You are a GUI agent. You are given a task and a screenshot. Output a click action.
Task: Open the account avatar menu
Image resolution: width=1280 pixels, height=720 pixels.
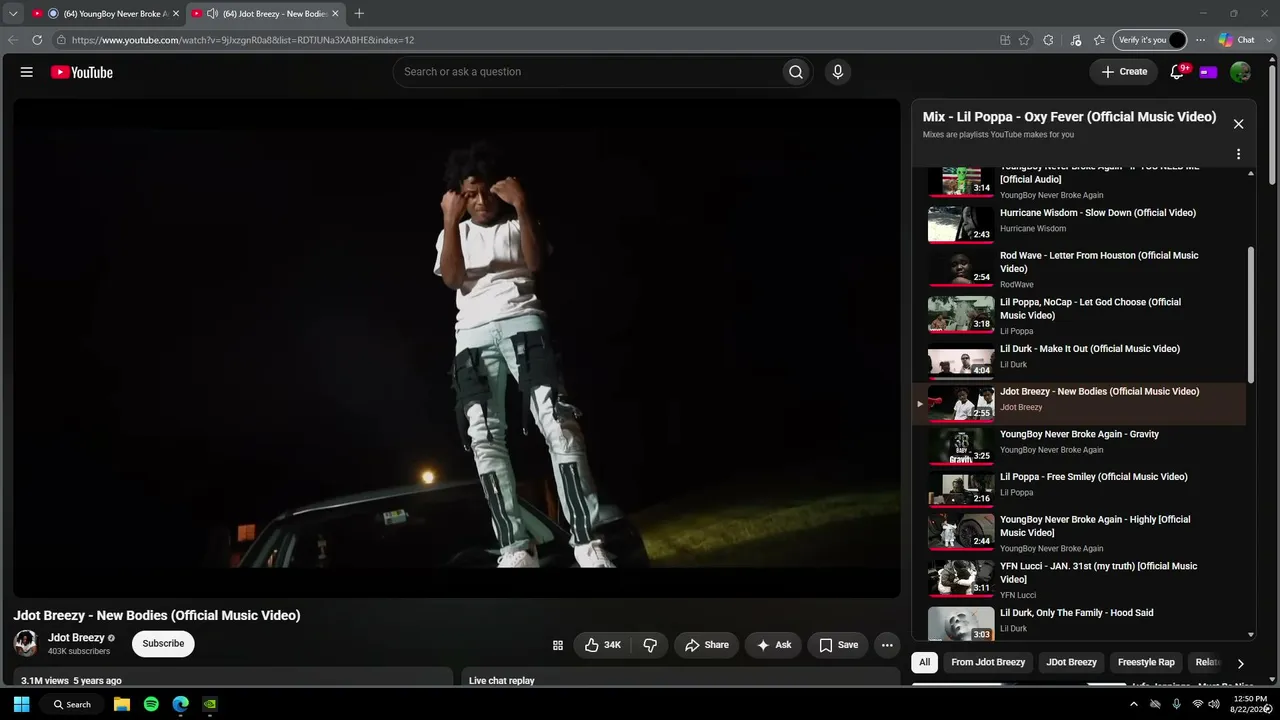point(1241,72)
